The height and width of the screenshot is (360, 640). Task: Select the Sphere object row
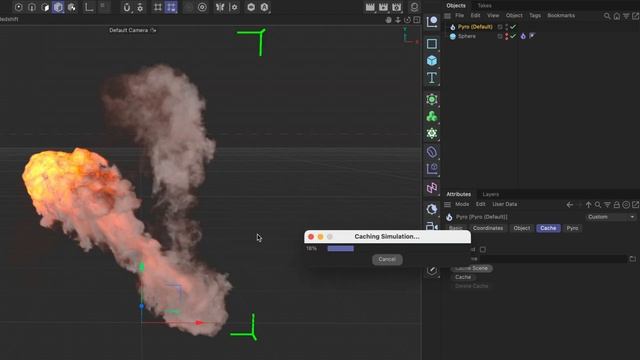point(467,36)
